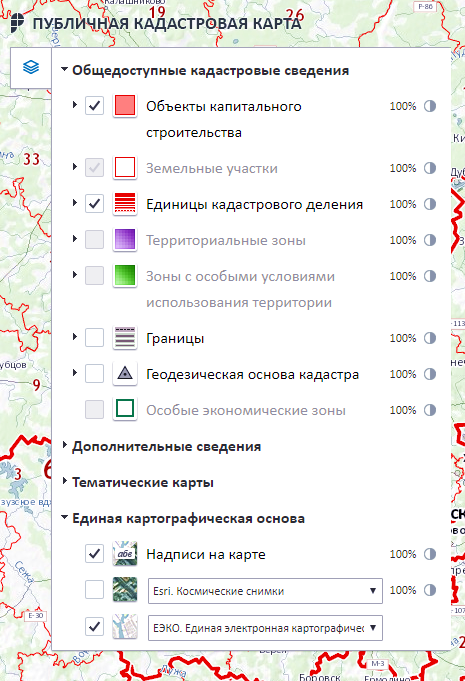
Task: Click the Esri satellite imagery thumbnail
Action: coord(125,589)
